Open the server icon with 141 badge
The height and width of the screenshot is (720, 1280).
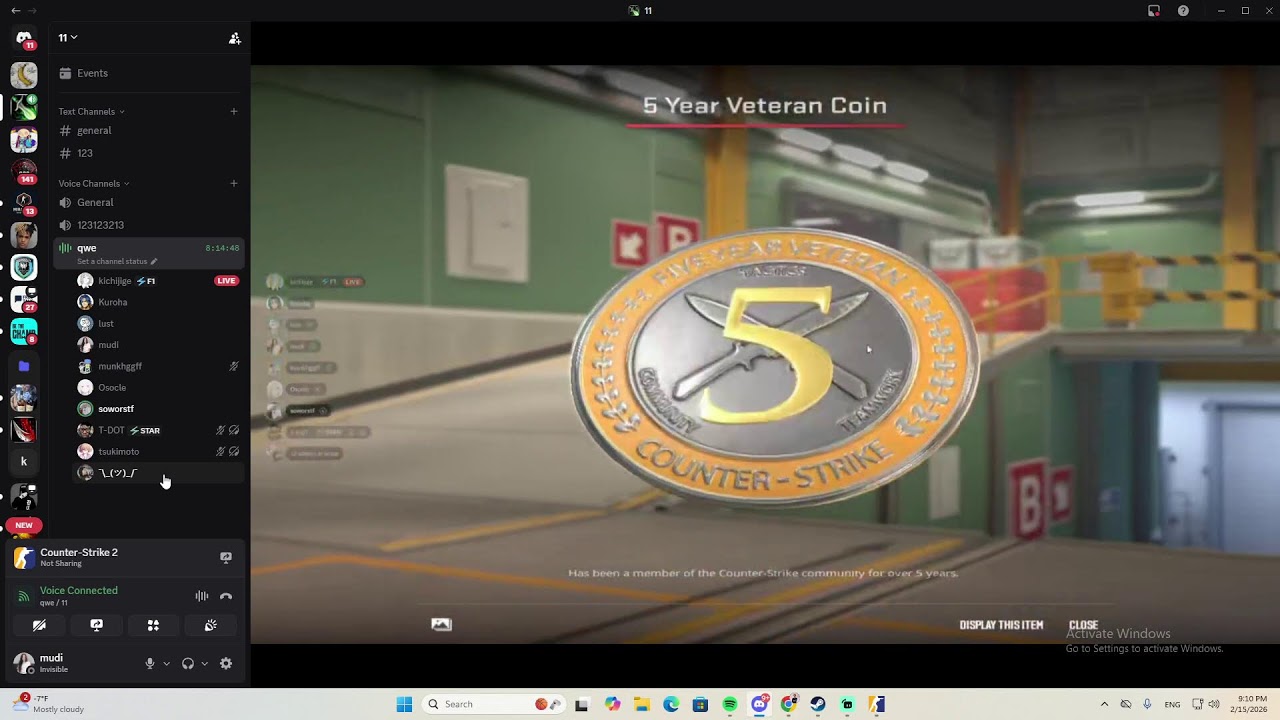(24, 171)
